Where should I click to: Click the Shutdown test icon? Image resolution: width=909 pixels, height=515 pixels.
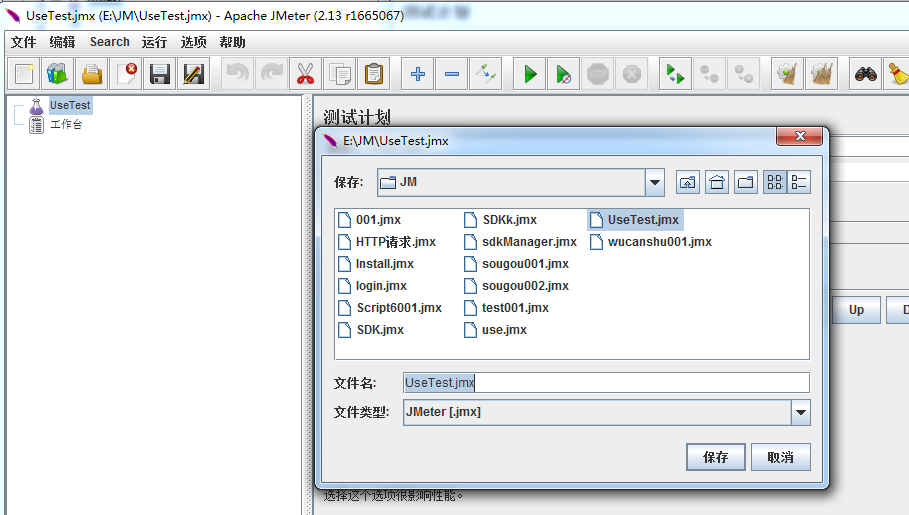(632, 74)
